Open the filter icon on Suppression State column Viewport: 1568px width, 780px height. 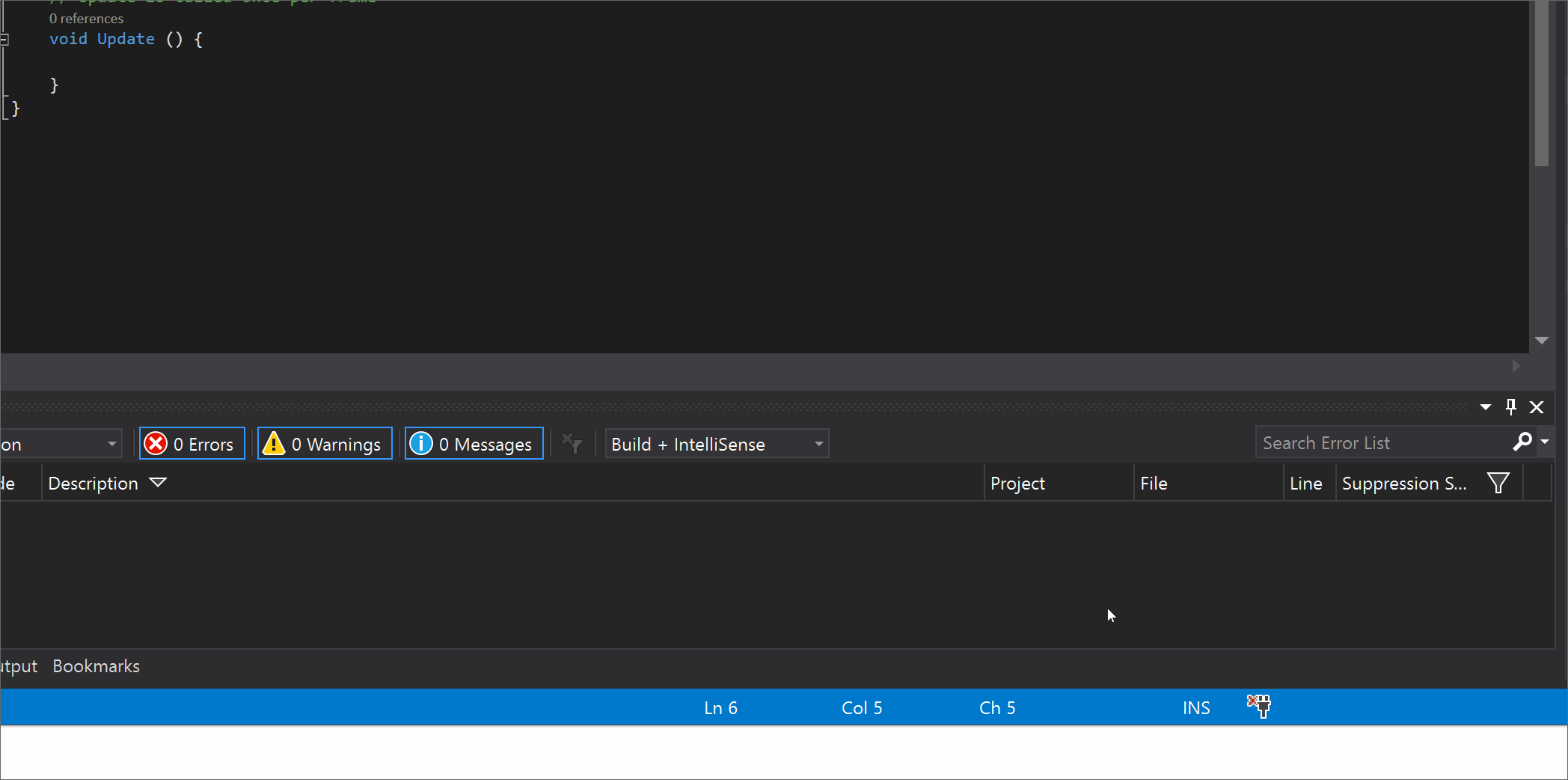pyautogui.click(x=1498, y=482)
